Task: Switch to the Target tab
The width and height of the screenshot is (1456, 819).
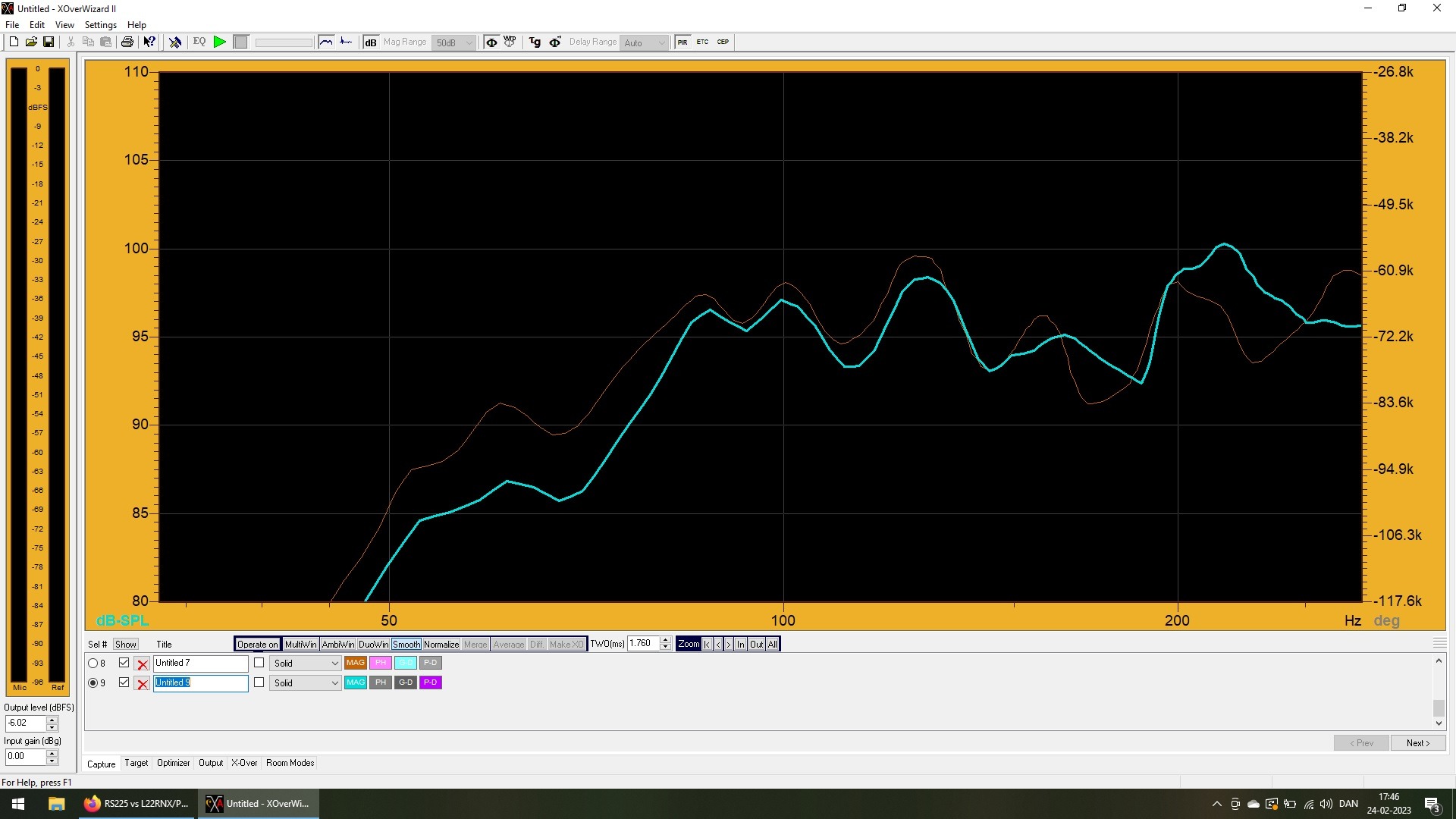Action: [136, 763]
